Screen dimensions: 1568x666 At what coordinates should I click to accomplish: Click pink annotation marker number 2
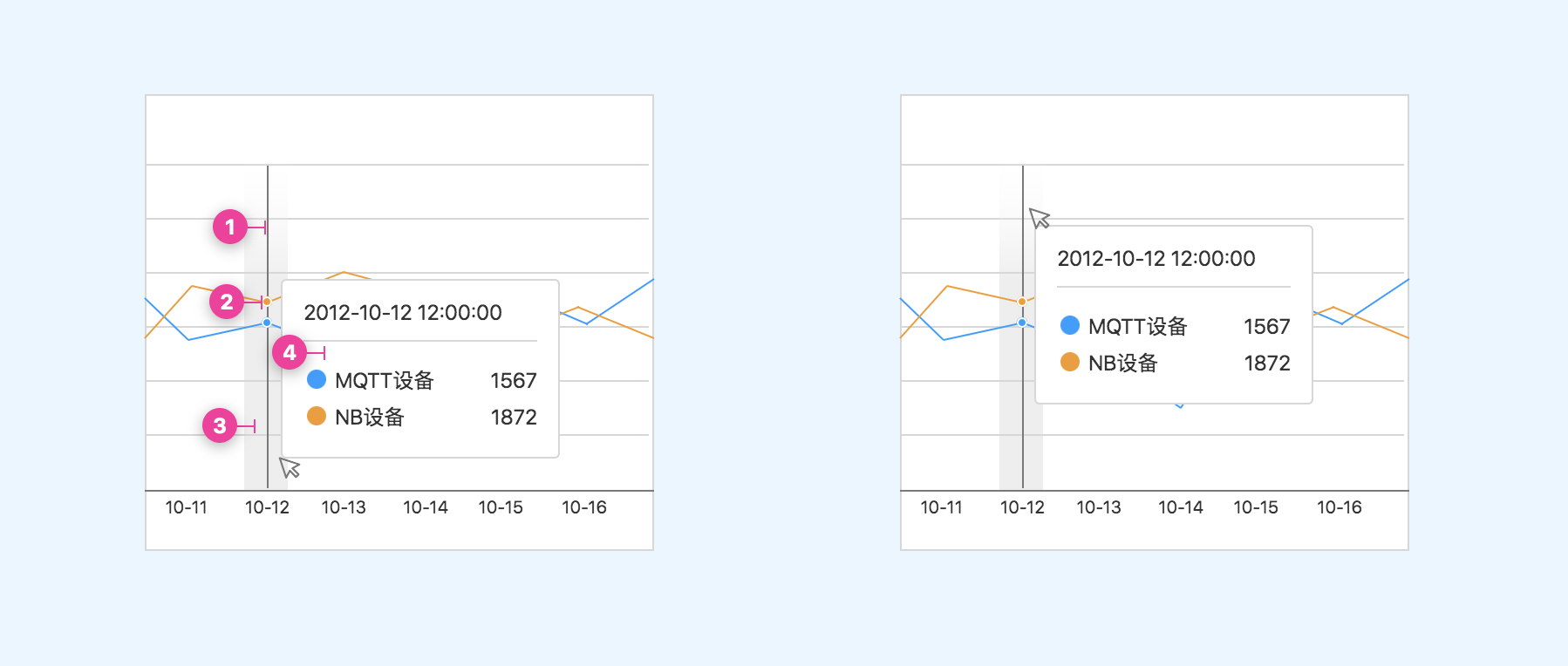227,302
